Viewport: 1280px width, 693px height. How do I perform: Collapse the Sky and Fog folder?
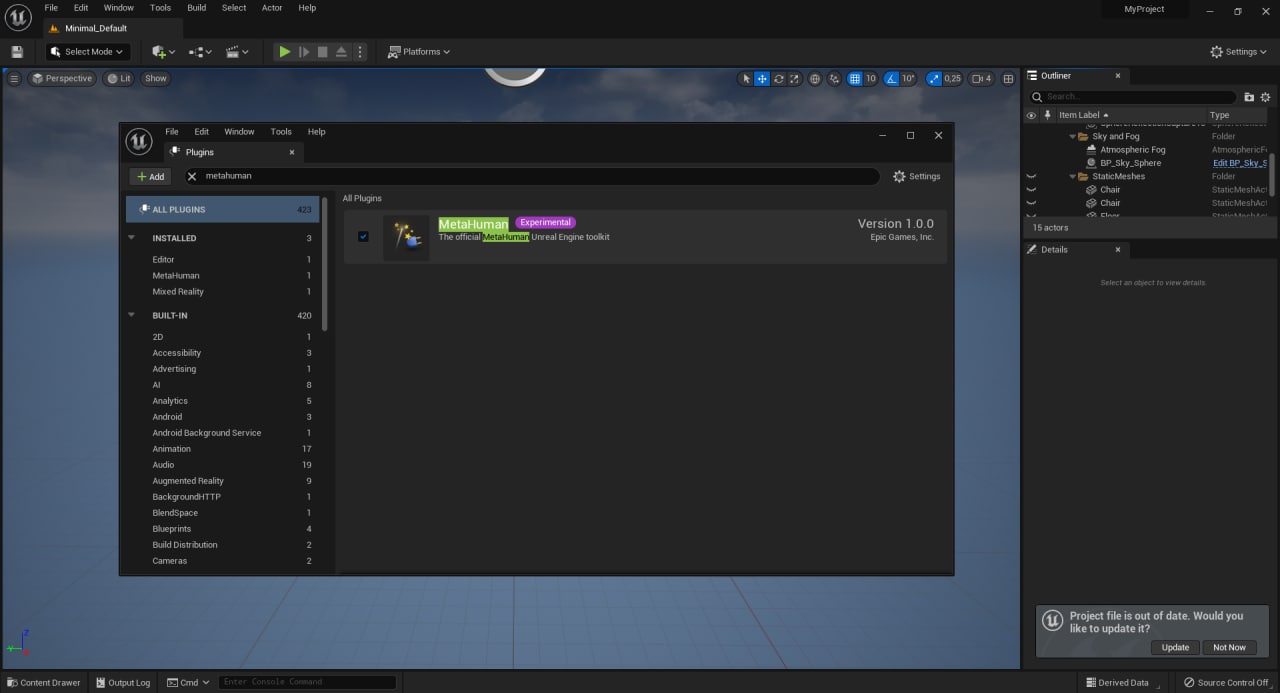[x=1072, y=136]
